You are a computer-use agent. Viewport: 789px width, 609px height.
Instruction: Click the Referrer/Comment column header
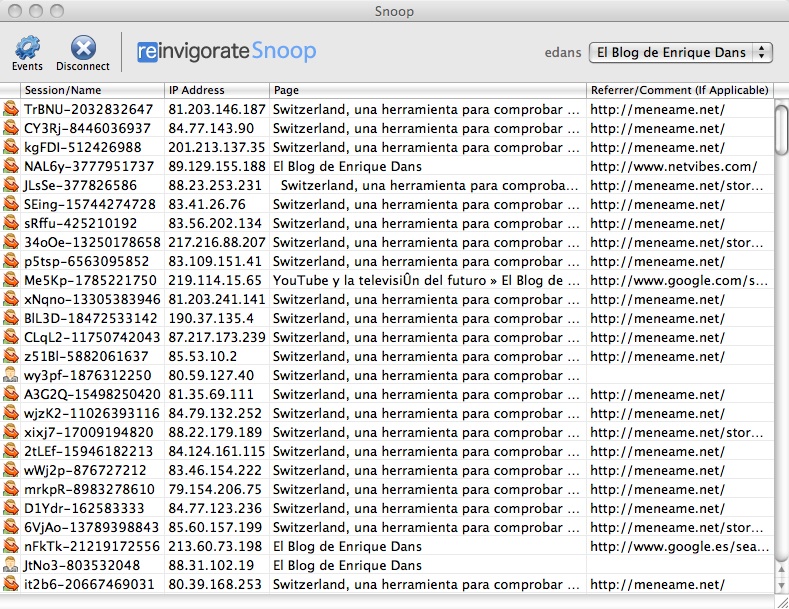[x=679, y=90]
